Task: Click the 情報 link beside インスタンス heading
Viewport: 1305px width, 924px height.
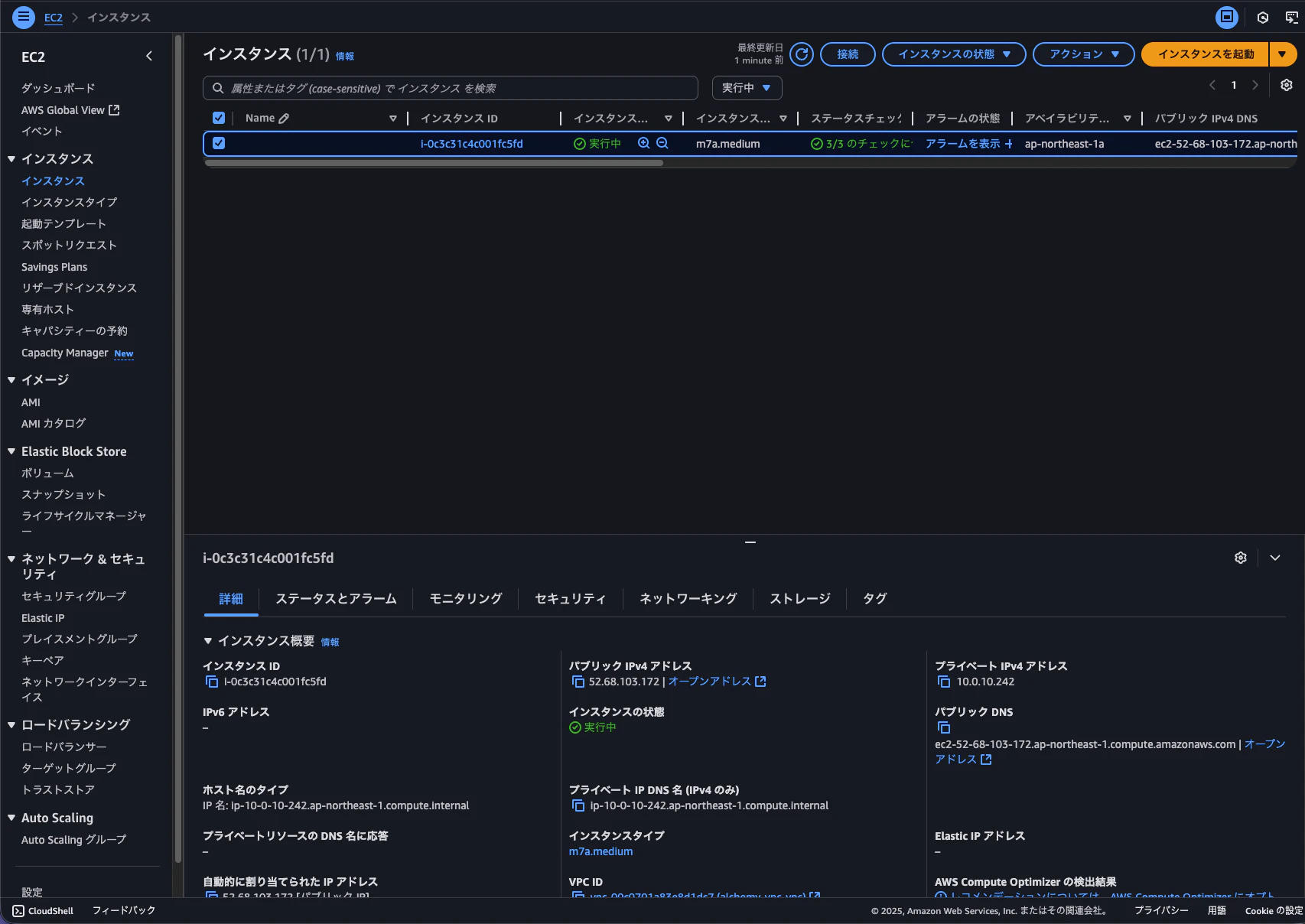Action: (345, 57)
